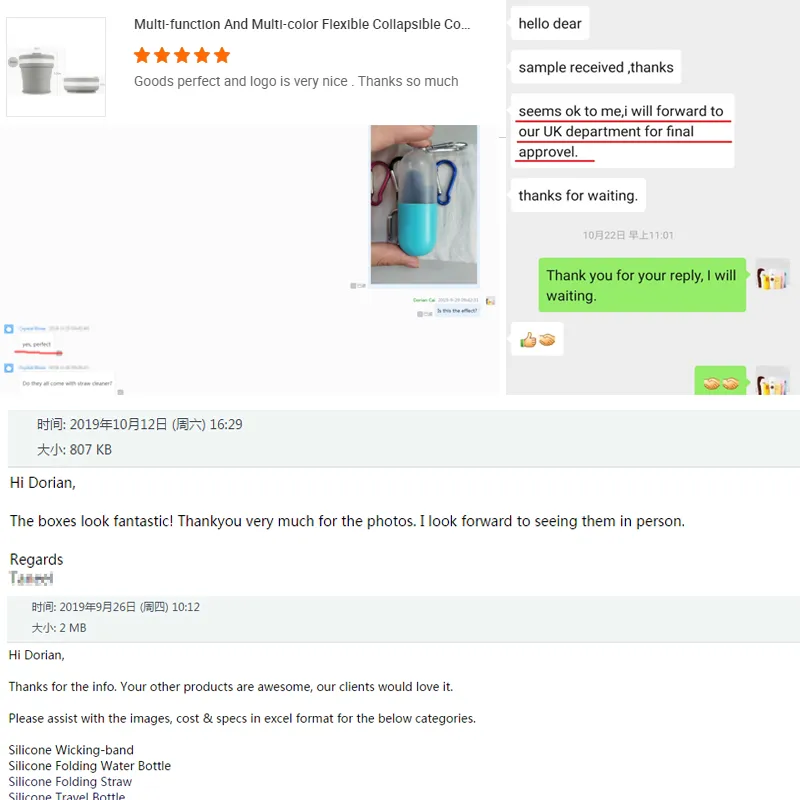Click the collapsible cup product thumbnail
Screen dimensions: 800x800
click(x=56, y=67)
